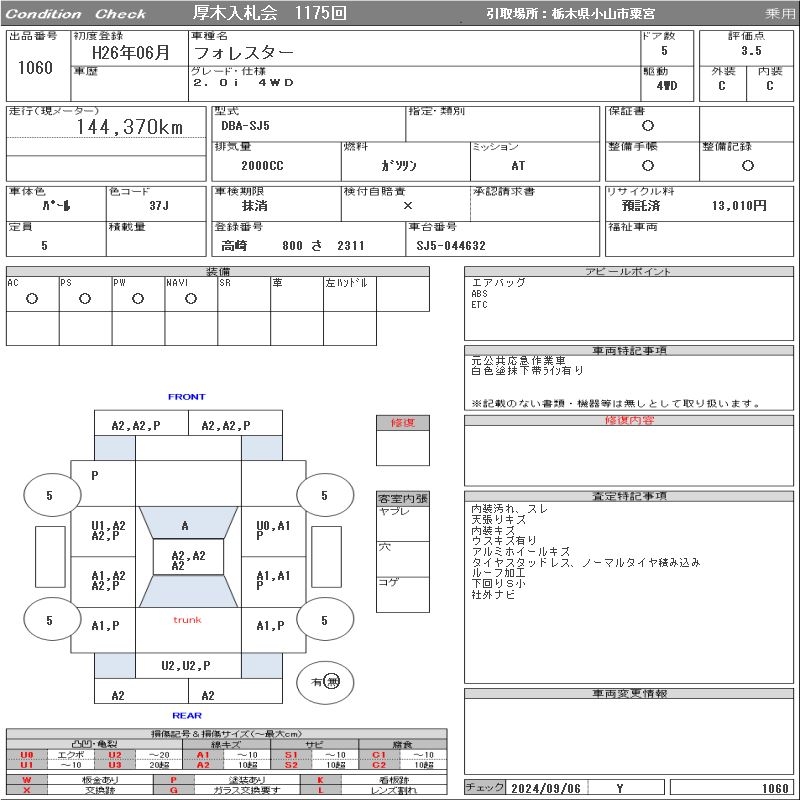
Task: Select inspection note 内装汚れ、スレ
Action: [509, 509]
